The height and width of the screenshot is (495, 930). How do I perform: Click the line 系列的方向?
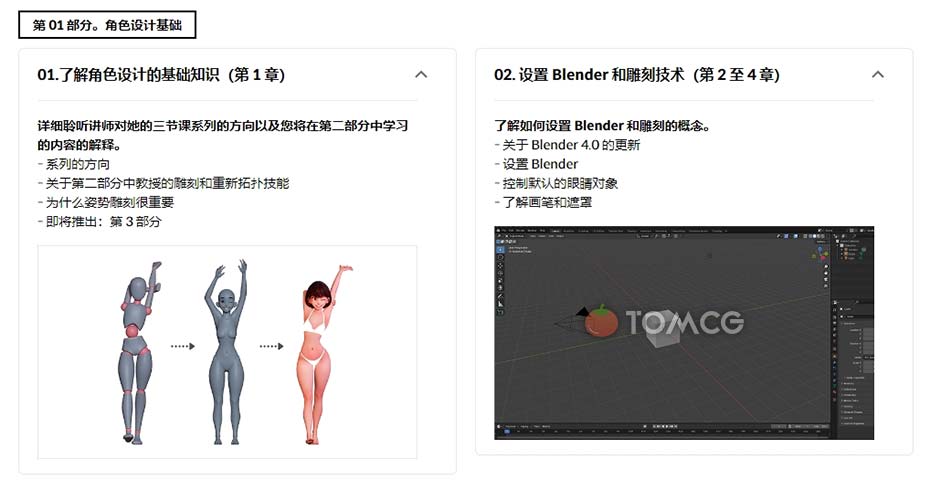click(x=74, y=164)
